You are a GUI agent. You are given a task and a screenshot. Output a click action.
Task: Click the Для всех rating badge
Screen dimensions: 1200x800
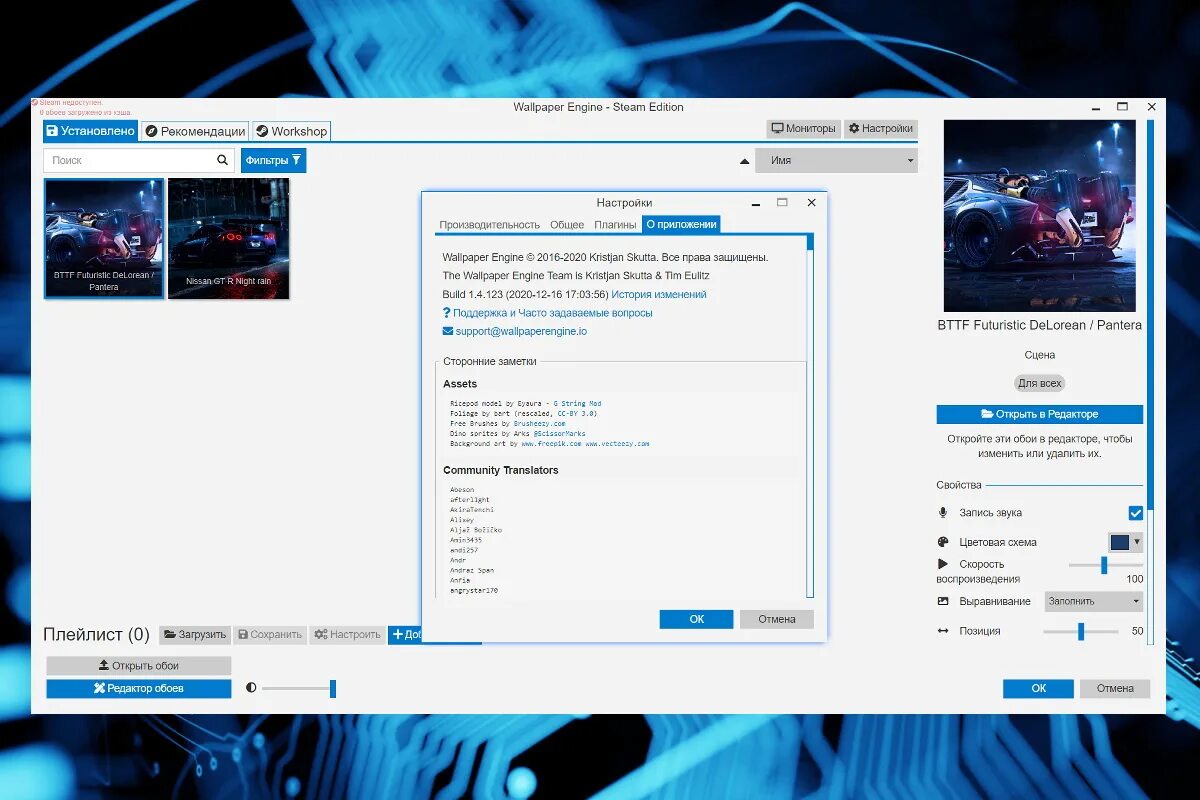click(x=1040, y=383)
